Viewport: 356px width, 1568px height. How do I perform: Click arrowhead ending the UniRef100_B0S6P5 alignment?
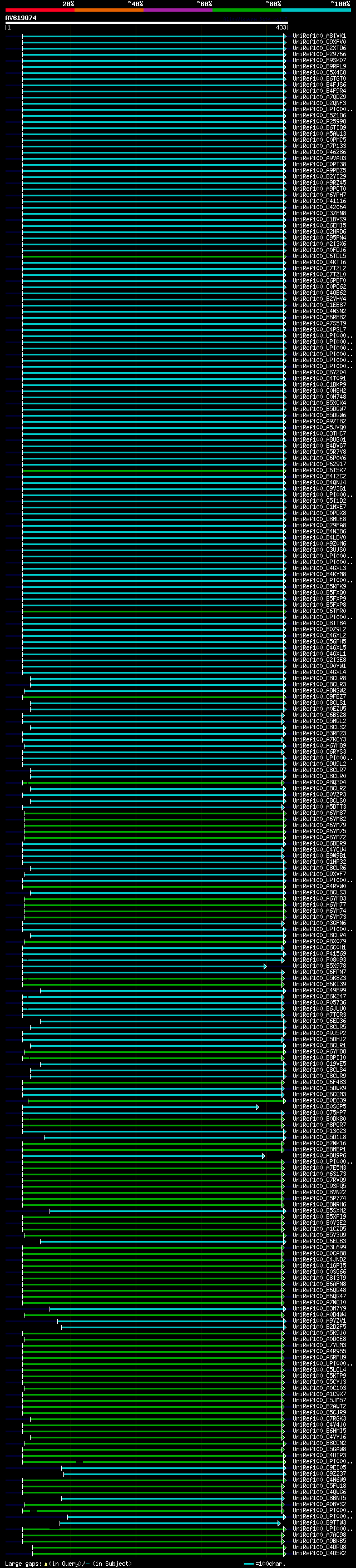[258, 1106]
